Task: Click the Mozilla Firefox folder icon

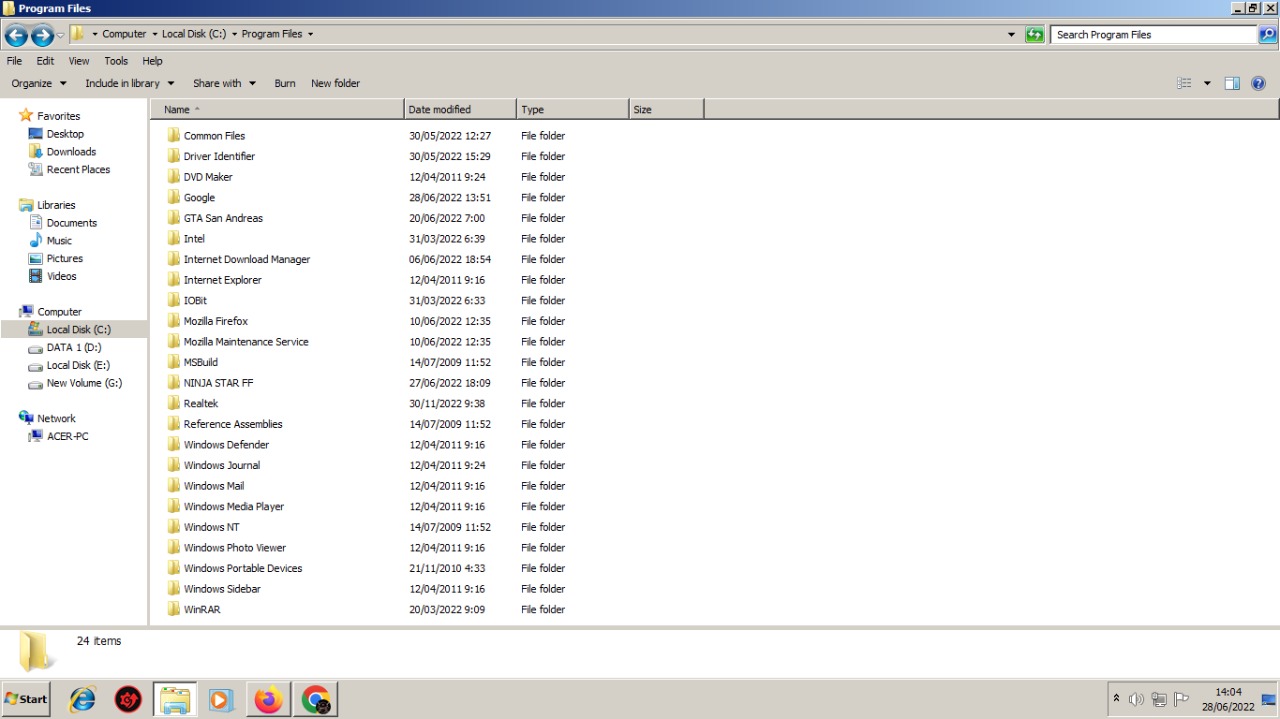Action: coord(174,321)
